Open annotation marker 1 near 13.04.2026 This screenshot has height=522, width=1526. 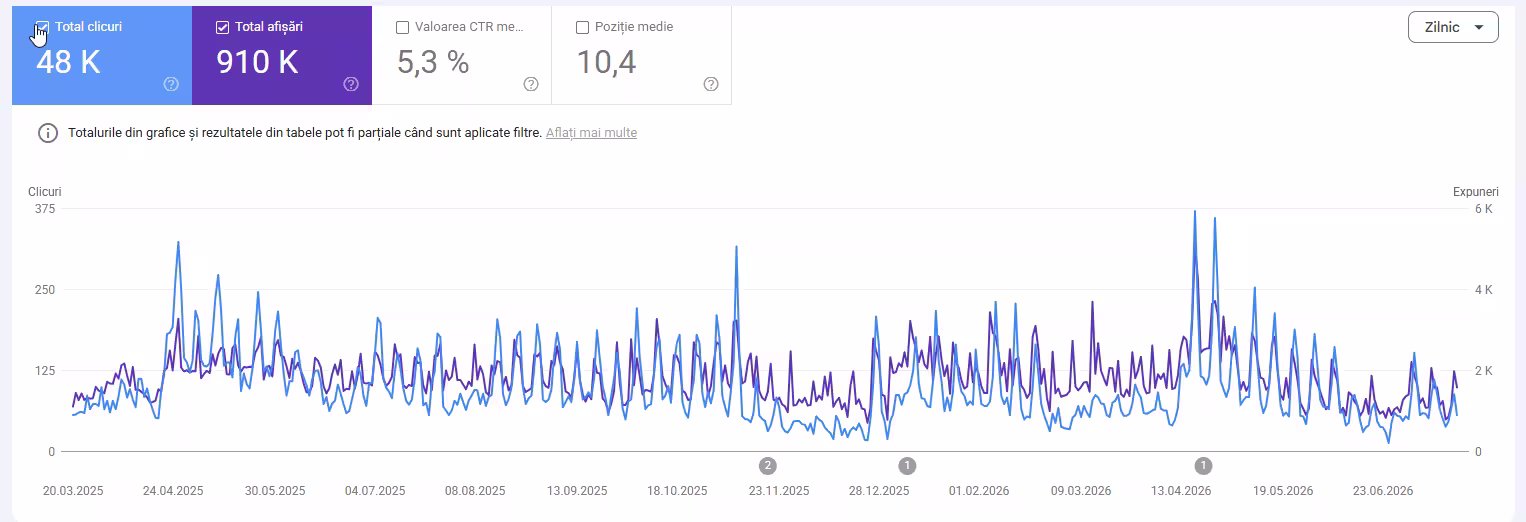[1203, 465]
